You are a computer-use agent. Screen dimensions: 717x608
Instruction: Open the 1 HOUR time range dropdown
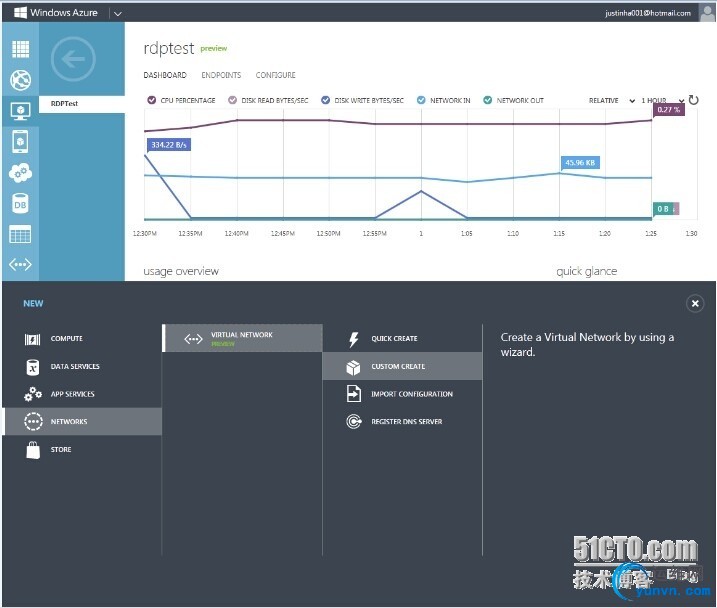(662, 101)
